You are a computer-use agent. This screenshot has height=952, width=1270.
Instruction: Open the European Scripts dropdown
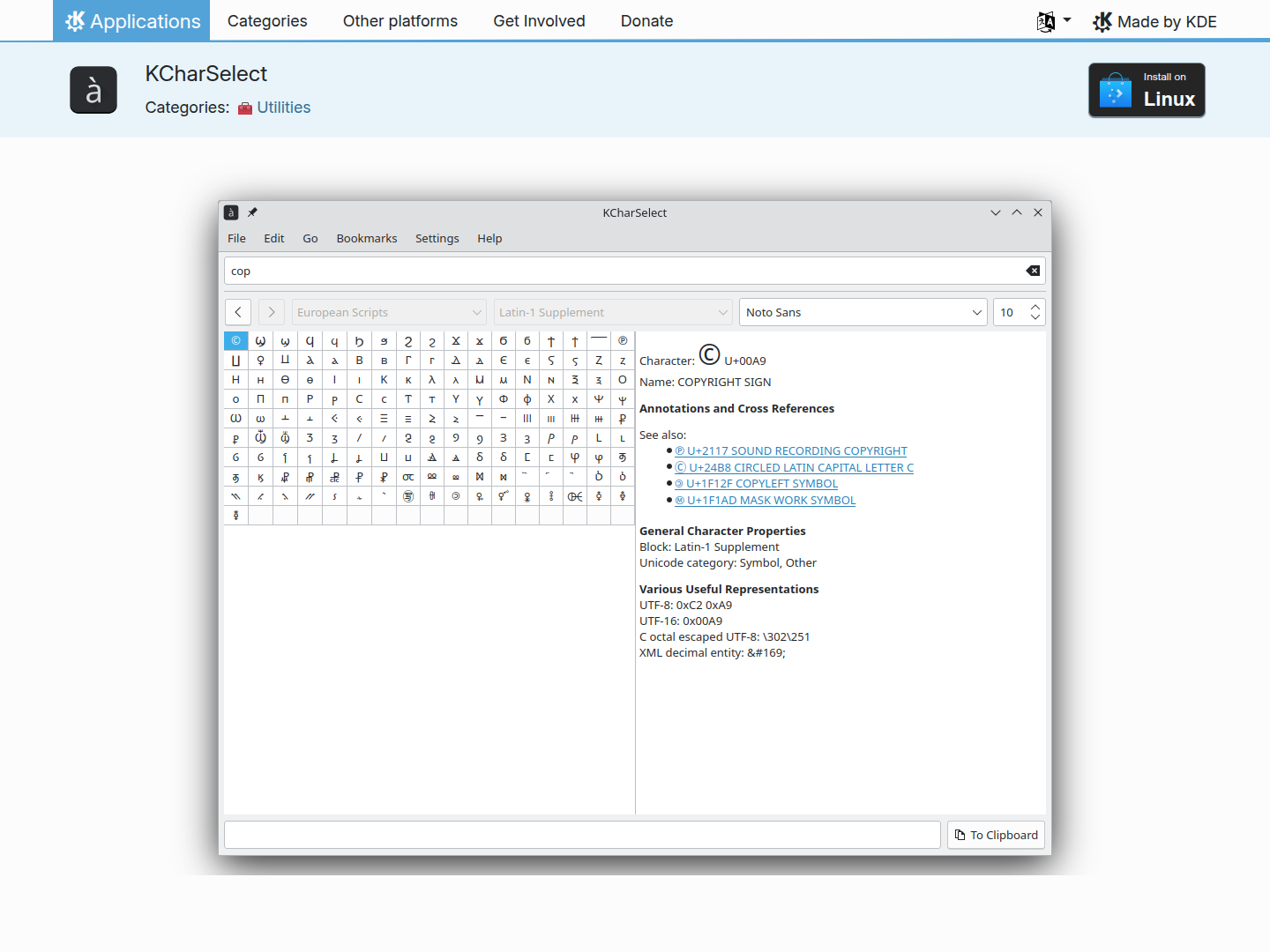tap(389, 312)
